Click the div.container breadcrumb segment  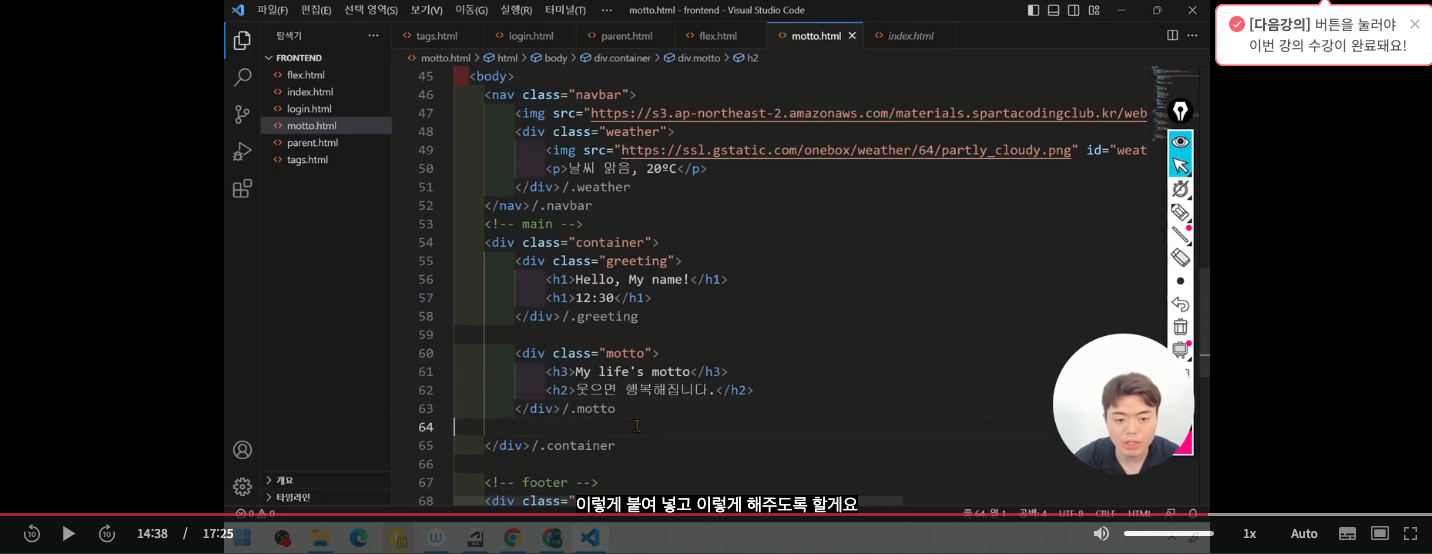[x=614, y=58]
